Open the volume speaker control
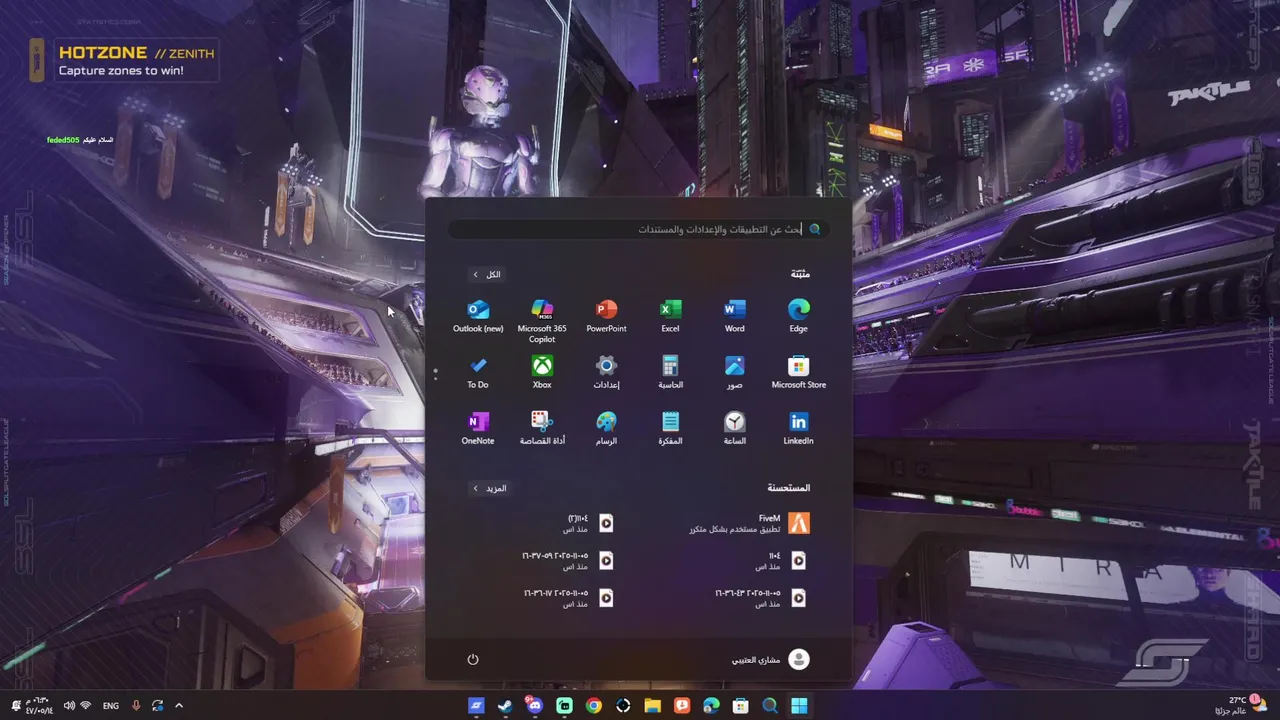Screen dimensions: 1280x720 click(x=69, y=705)
